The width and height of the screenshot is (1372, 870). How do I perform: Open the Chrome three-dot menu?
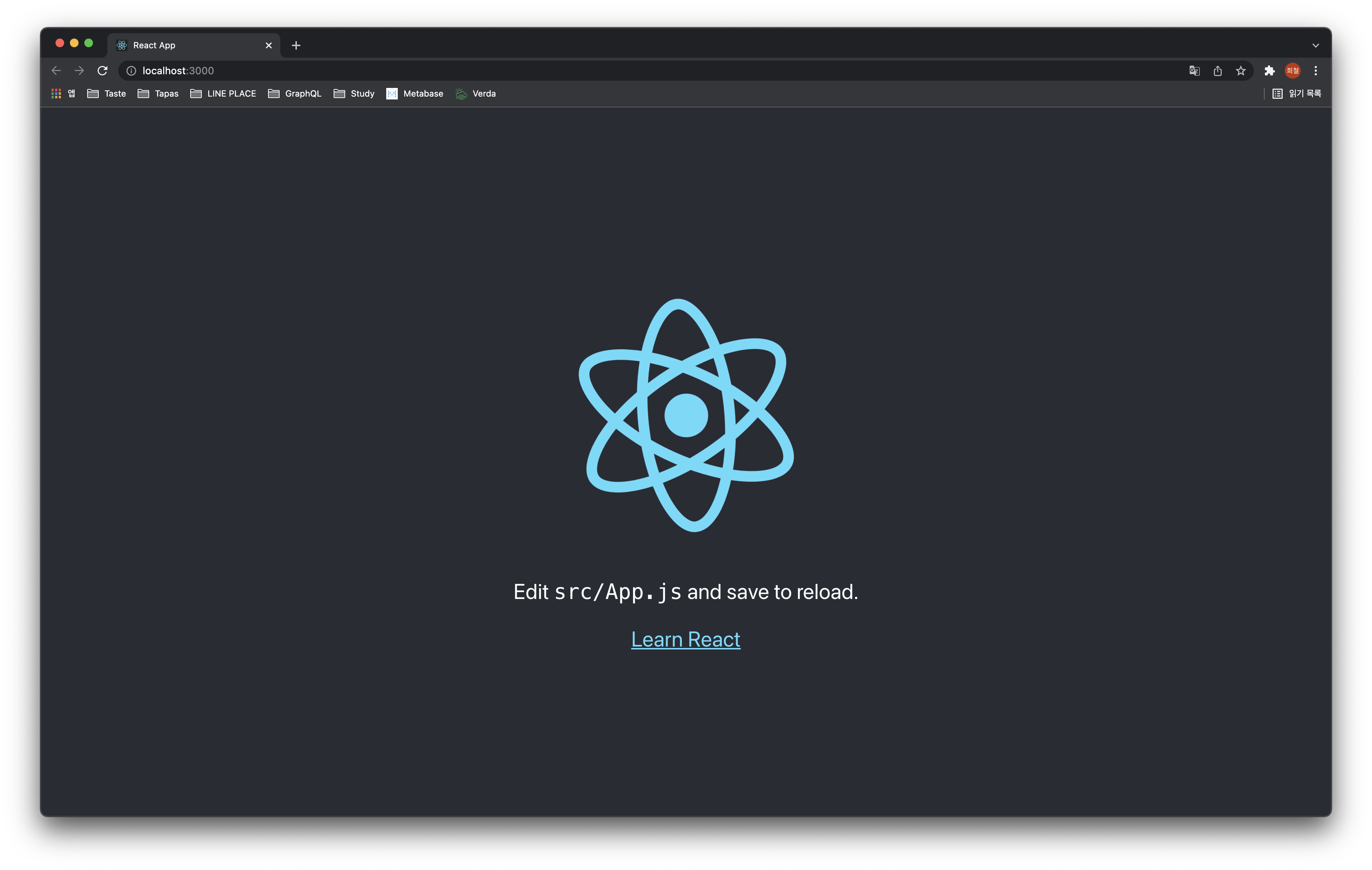1315,71
